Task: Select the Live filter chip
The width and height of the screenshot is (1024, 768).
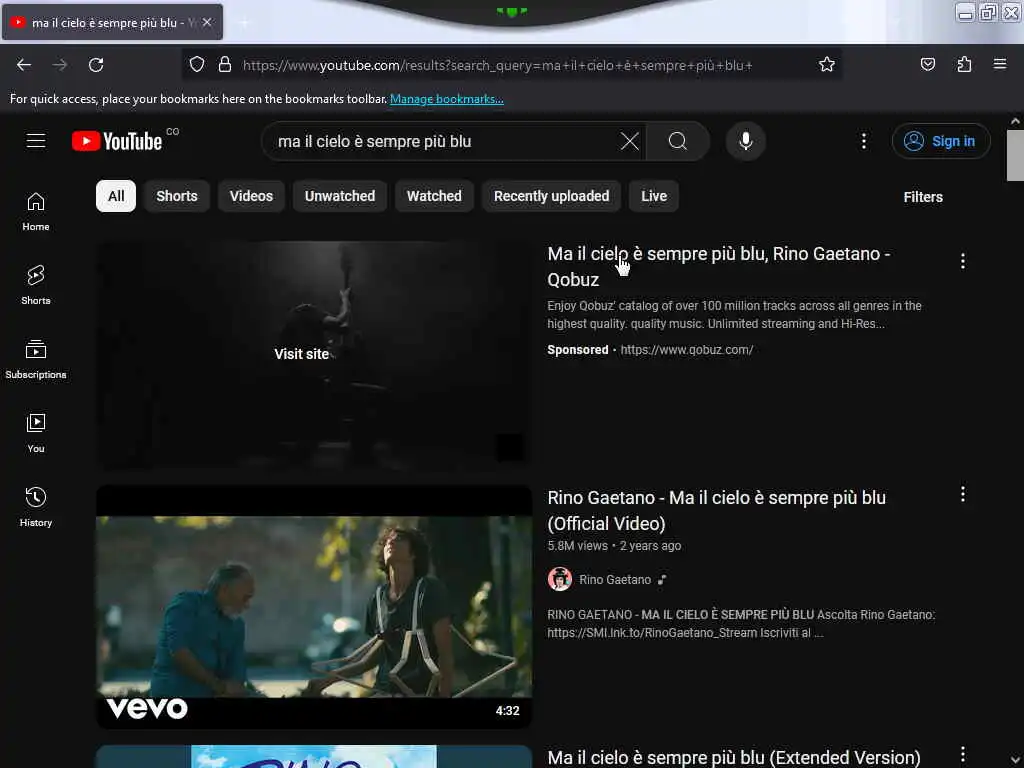Action: [654, 196]
